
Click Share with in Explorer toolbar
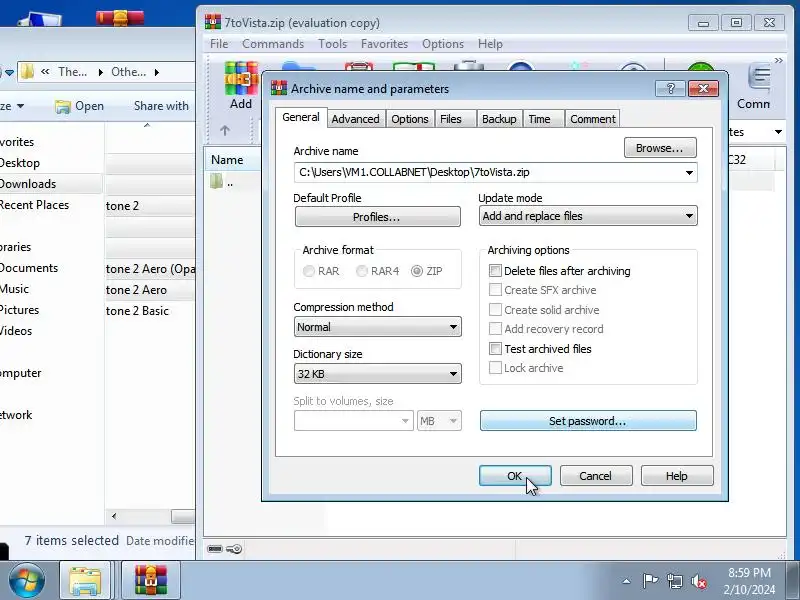[161, 106]
